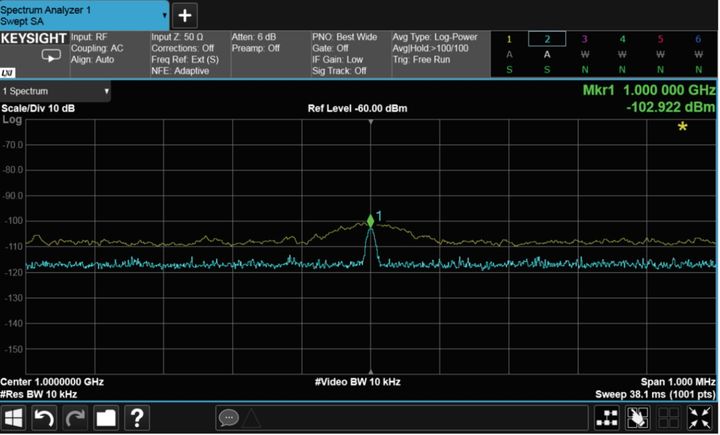This screenshot has width=720, height=435.
Task: Open the screen layout grid icon
Action: click(607, 418)
